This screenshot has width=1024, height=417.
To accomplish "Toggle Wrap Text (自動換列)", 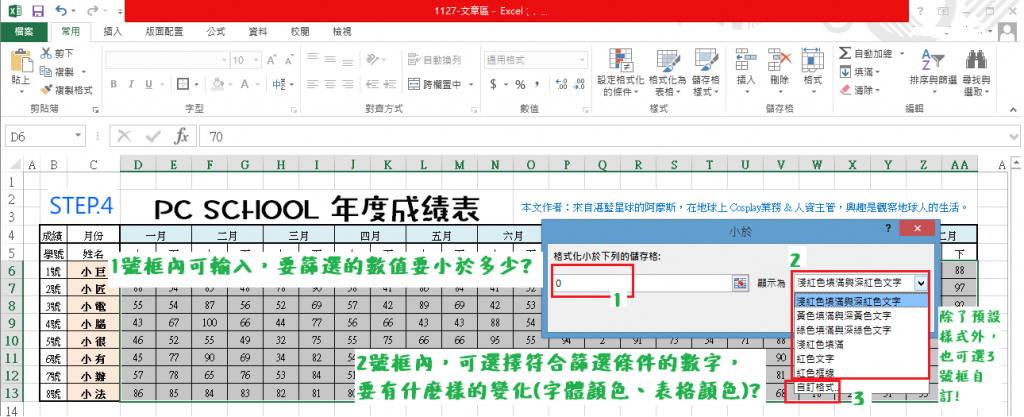I will 434,60.
